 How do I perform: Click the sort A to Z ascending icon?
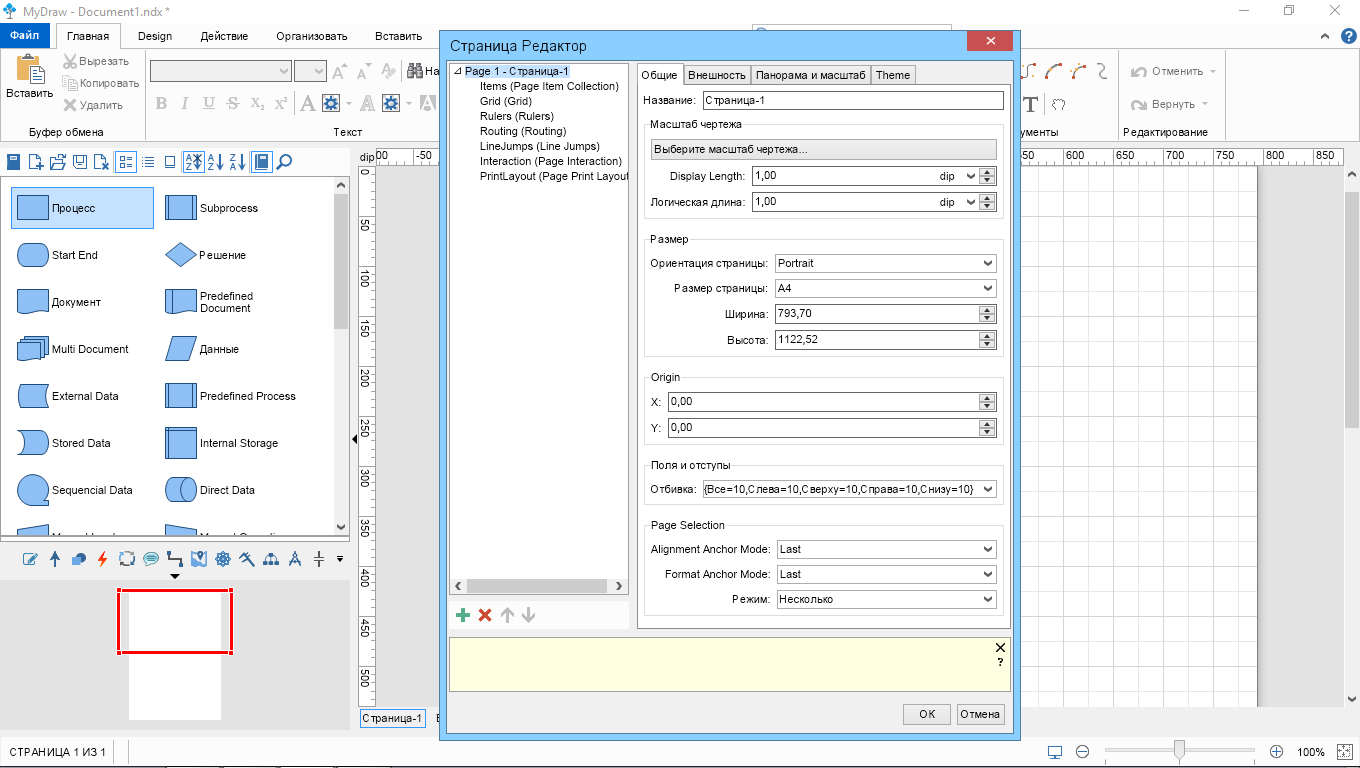tap(216, 162)
